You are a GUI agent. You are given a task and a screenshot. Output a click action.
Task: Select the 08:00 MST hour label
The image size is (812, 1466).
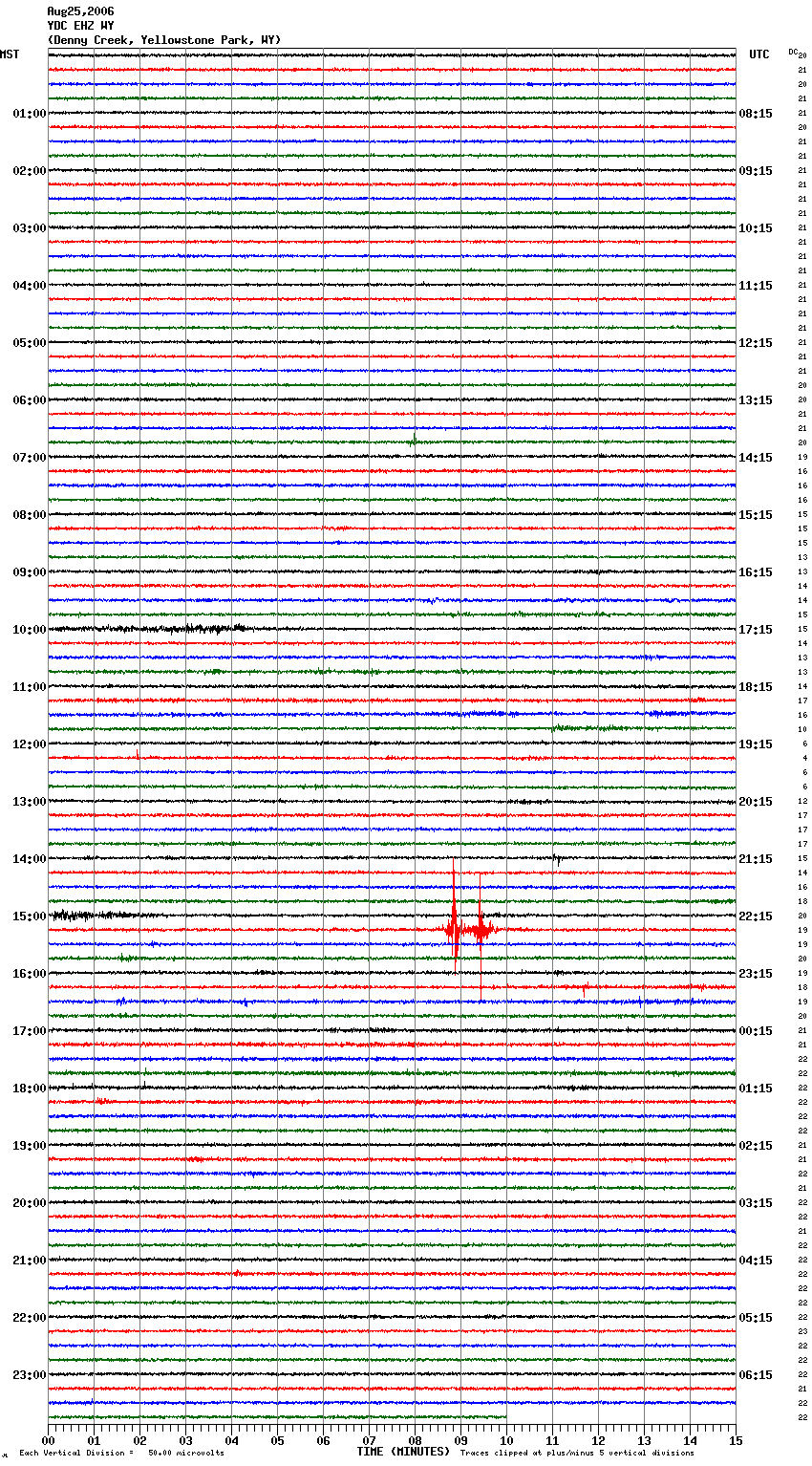click(x=30, y=515)
